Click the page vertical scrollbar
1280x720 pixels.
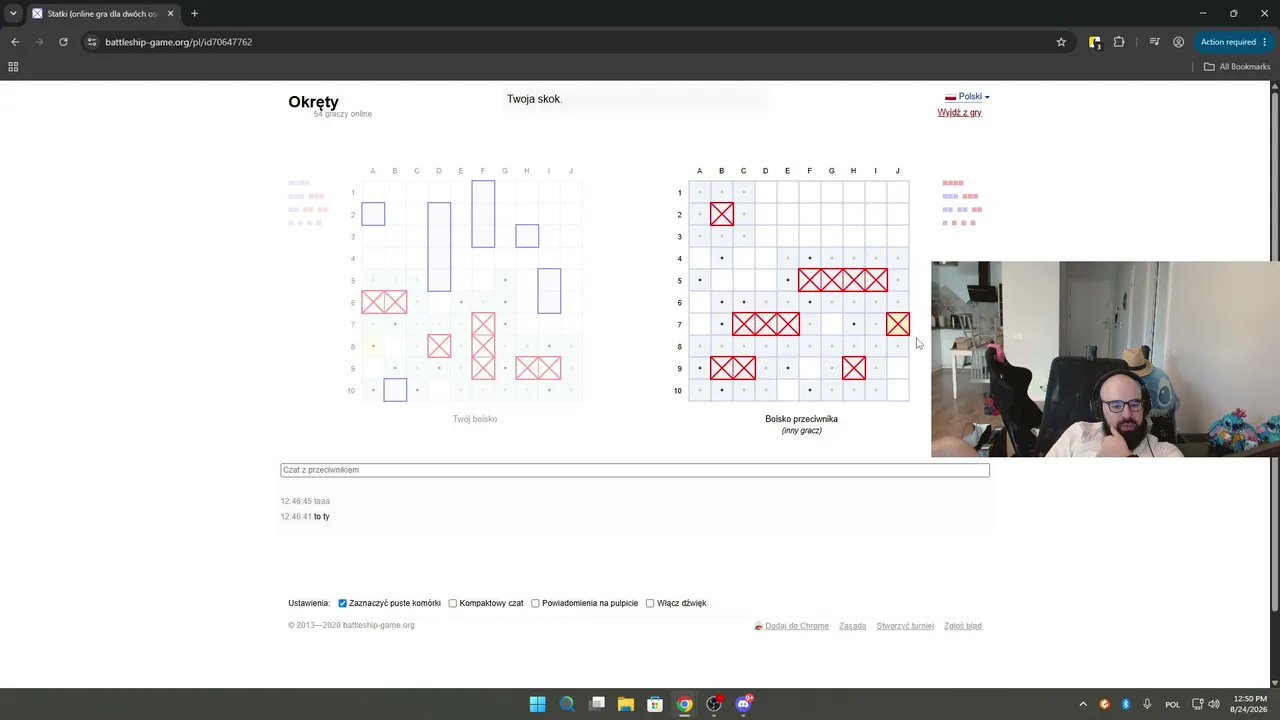point(1274,350)
